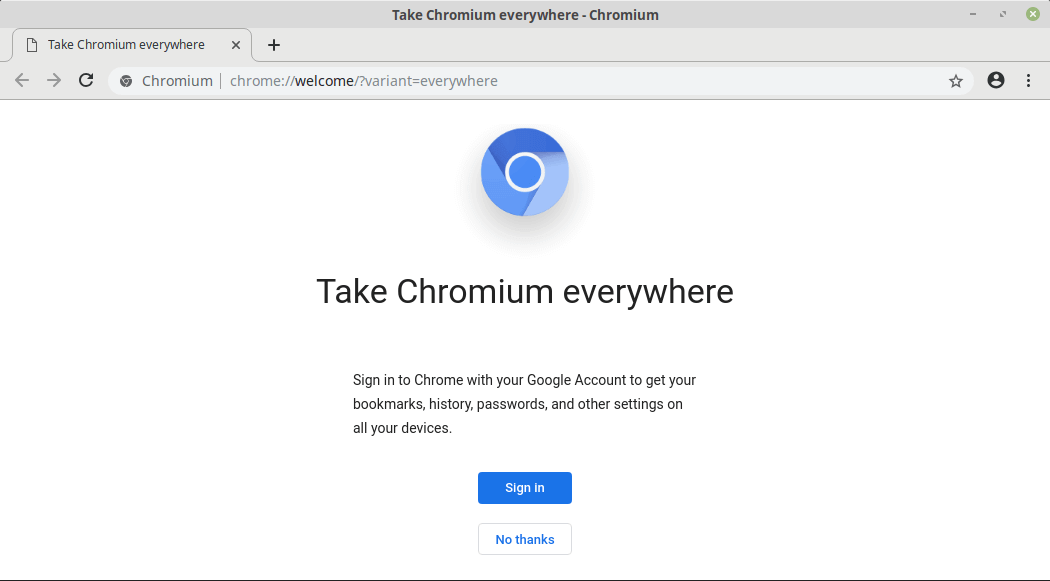Click the blue Sign in button
This screenshot has height=581, width=1050.
pyautogui.click(x=525, y=488)
